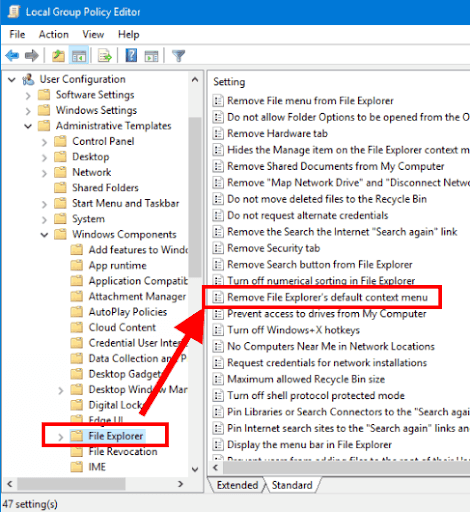Image resolution: width=470 pixels, height=512 pixels.
Task: Click policy icon beside Do not request alternate credentials
Action: (218, 216)
